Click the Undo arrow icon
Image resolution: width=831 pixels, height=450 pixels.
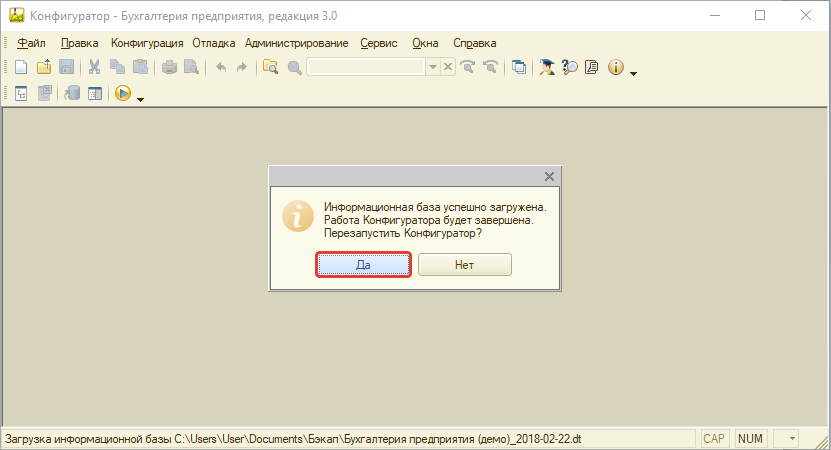221,67
